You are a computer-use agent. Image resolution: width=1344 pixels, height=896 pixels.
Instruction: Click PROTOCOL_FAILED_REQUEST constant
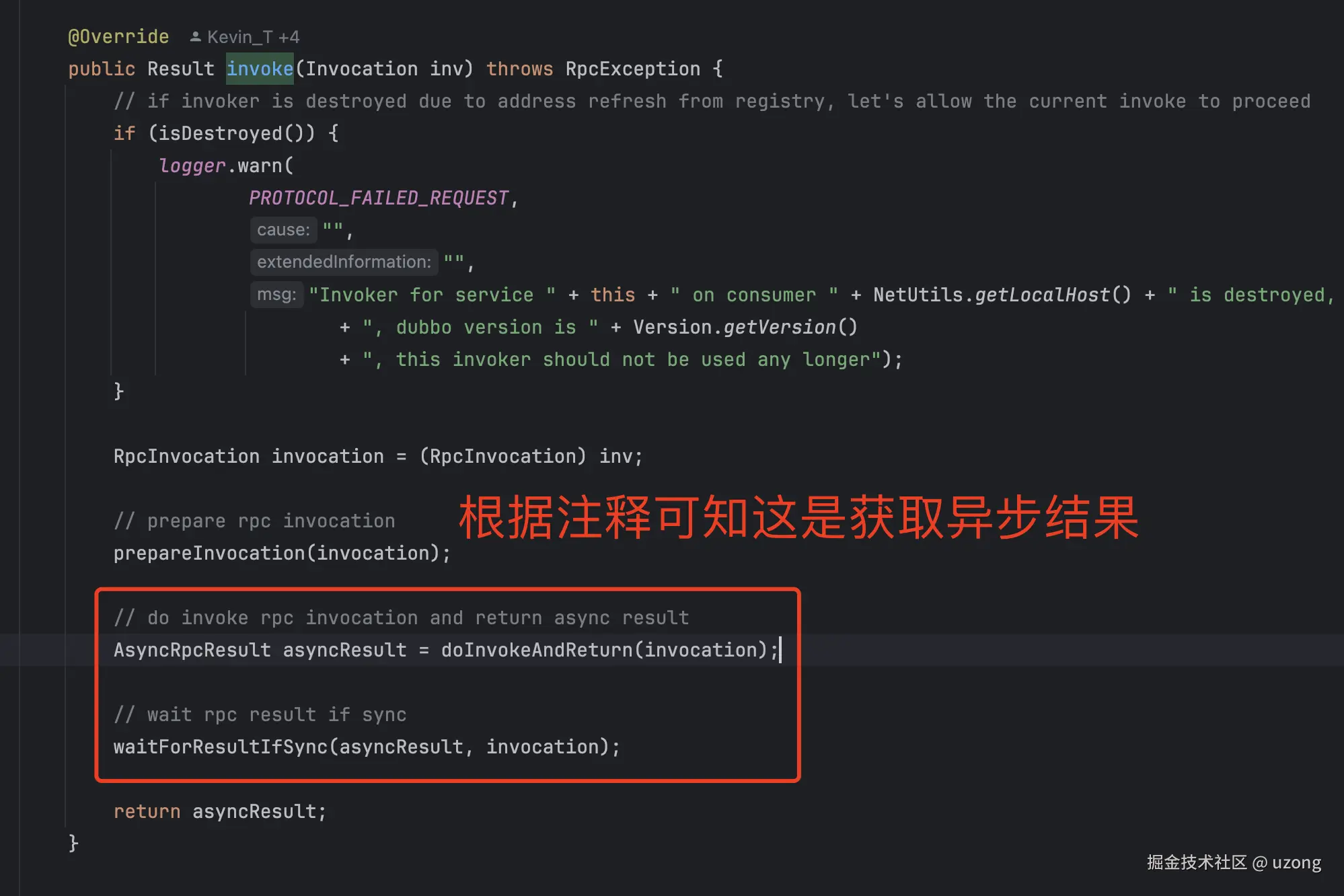pos(379,198)
